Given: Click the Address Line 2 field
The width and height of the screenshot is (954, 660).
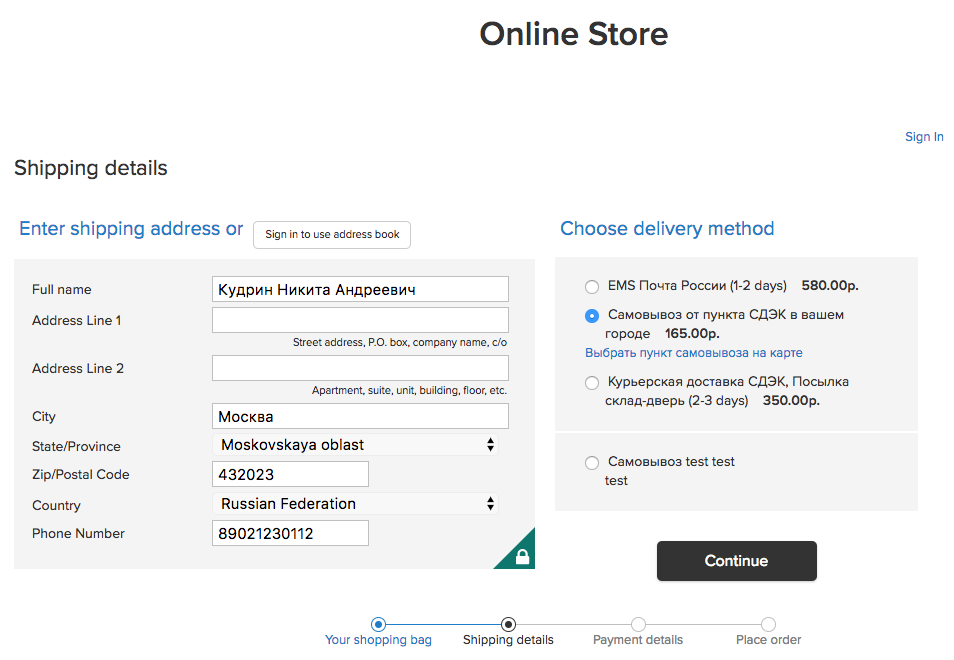Looking at the screenshot, I should point(360,368).
